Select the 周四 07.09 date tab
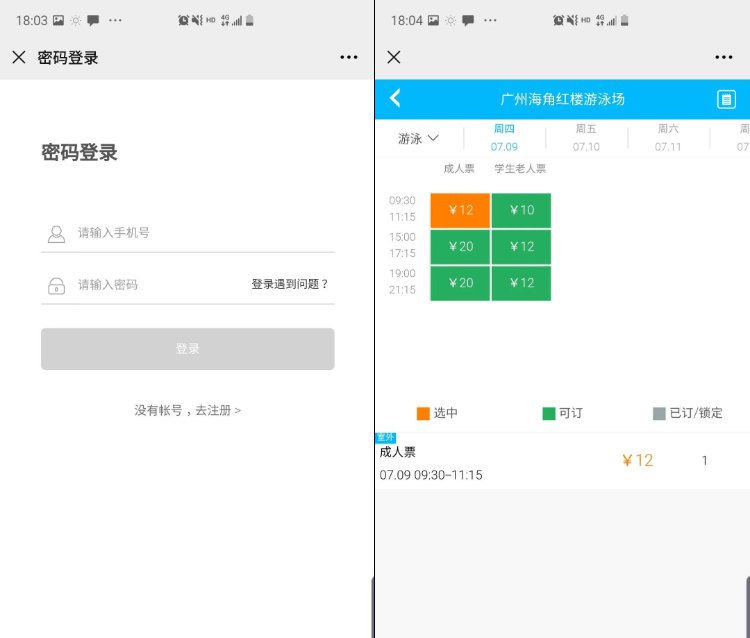Viewport: 750px width, 638px height. (504, 138)
